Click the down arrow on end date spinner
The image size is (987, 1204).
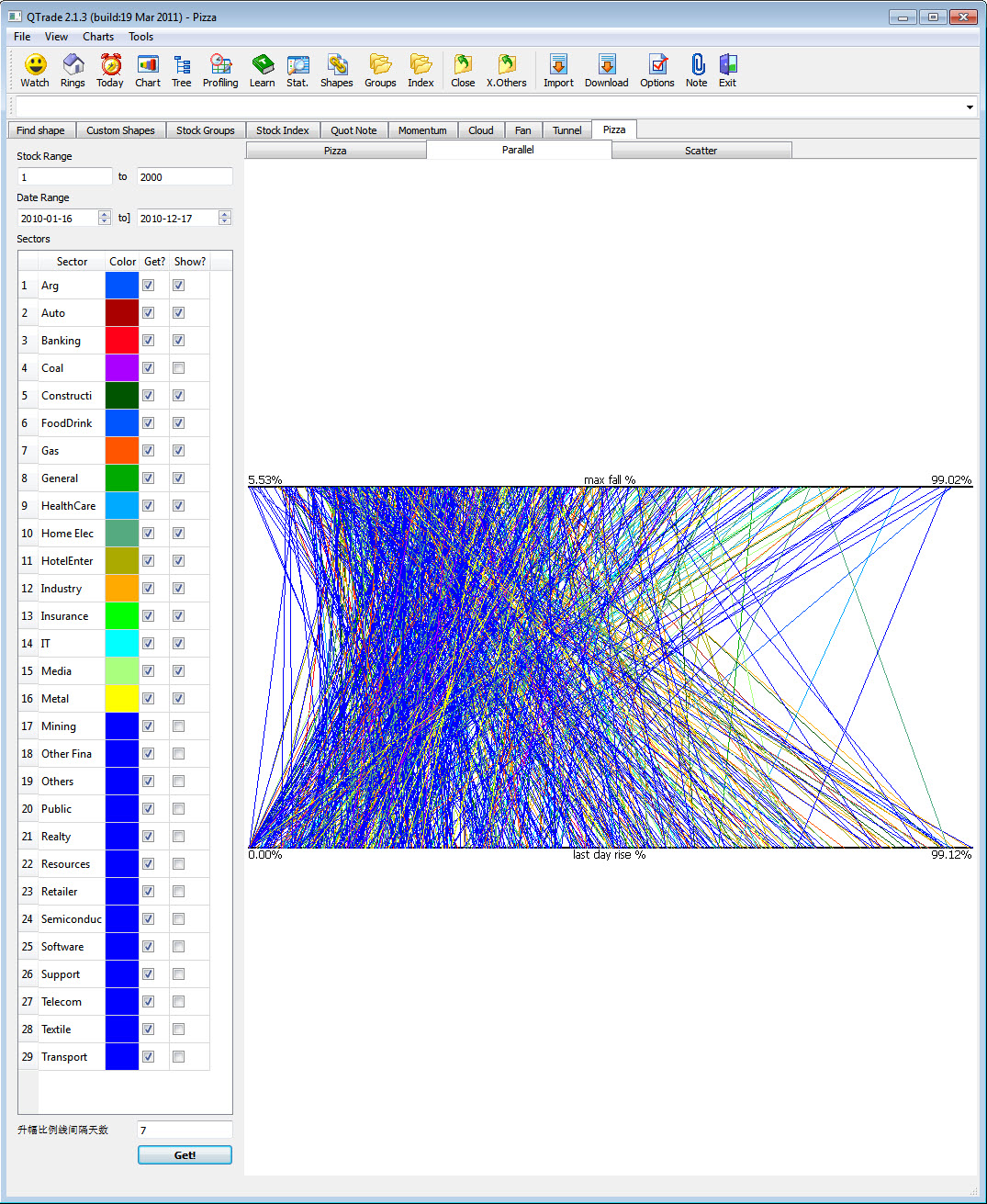[225, 221]
